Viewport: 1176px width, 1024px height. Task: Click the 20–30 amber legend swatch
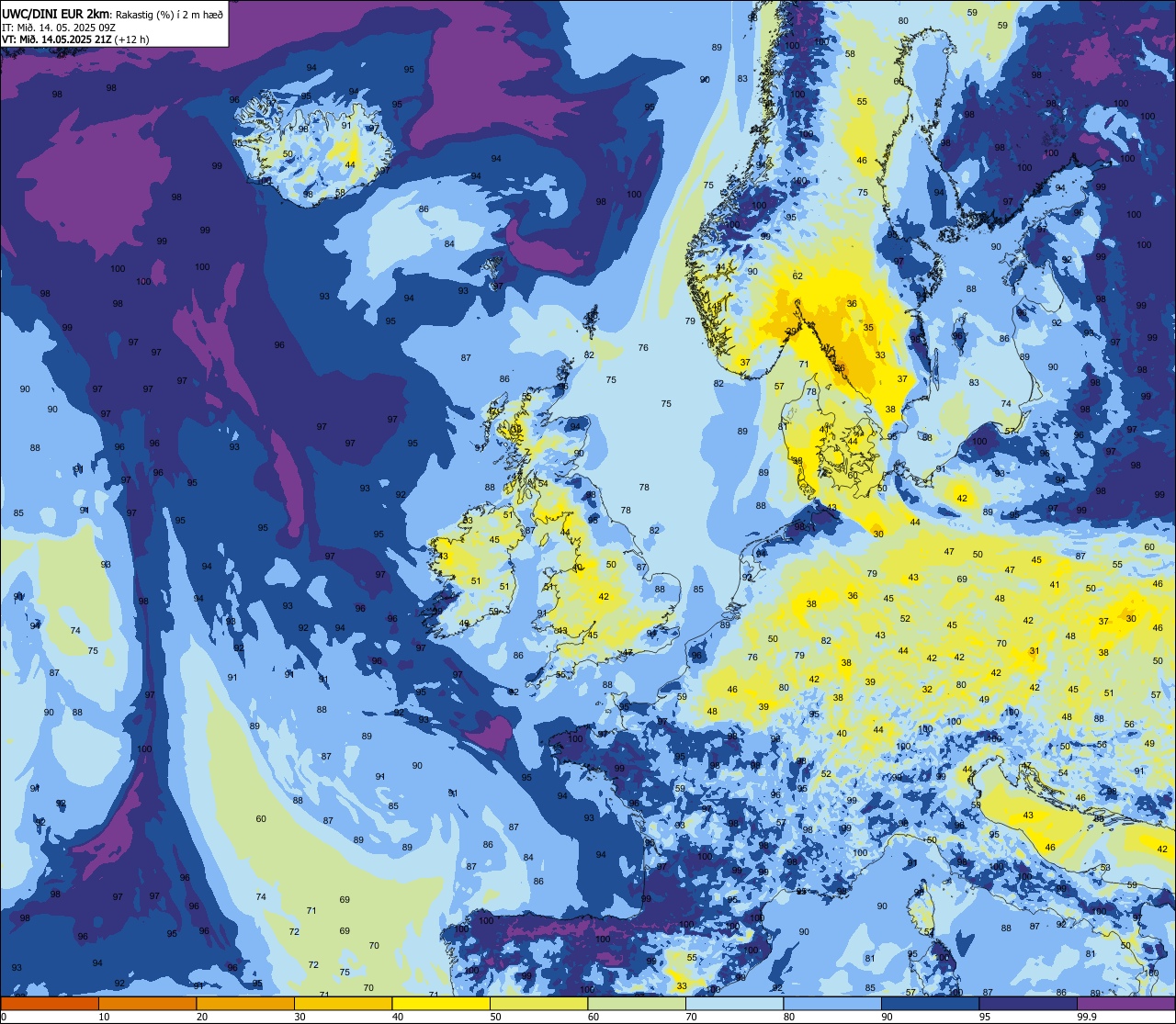click(x=245, y=1003)
